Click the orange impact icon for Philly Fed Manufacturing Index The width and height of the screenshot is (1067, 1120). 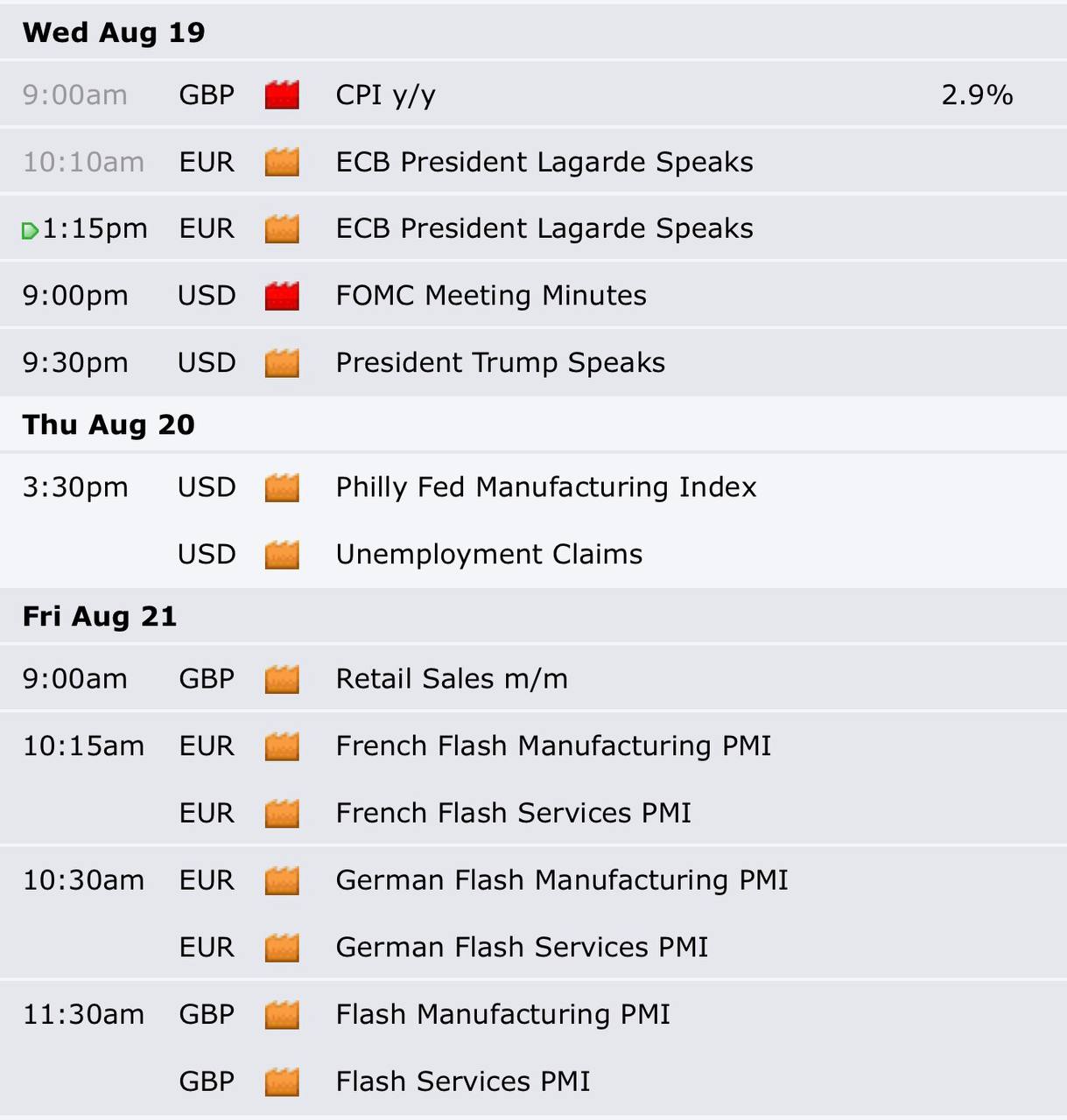[x=282, y=487]
